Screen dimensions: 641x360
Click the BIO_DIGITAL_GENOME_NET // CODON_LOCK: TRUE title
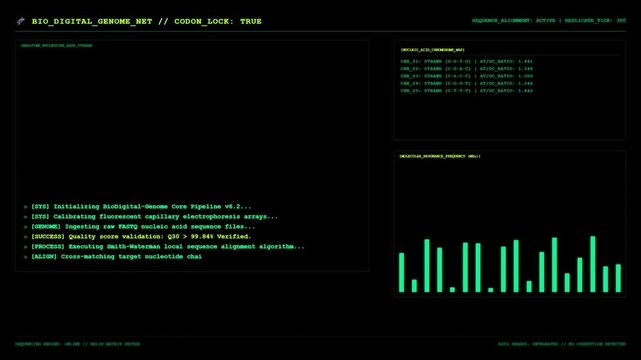[147, 21]
